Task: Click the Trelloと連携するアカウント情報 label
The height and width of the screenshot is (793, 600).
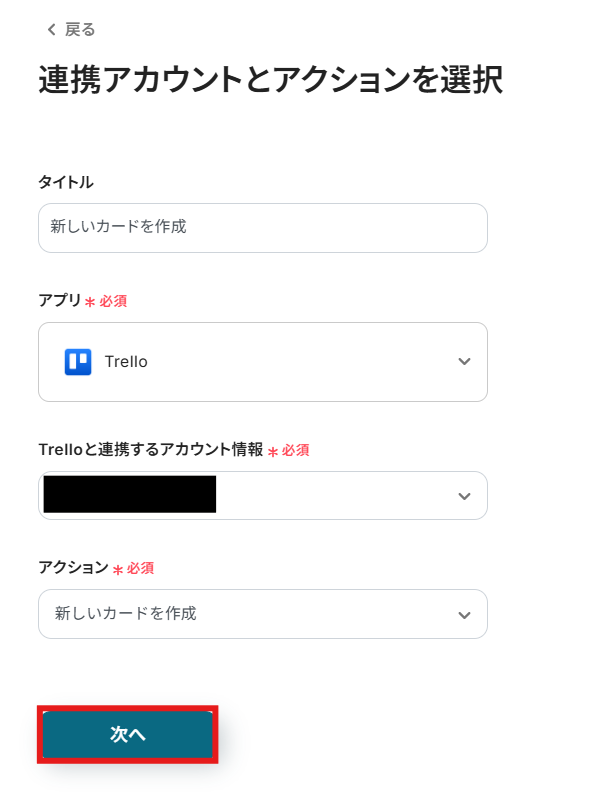Action: point(150,450)
